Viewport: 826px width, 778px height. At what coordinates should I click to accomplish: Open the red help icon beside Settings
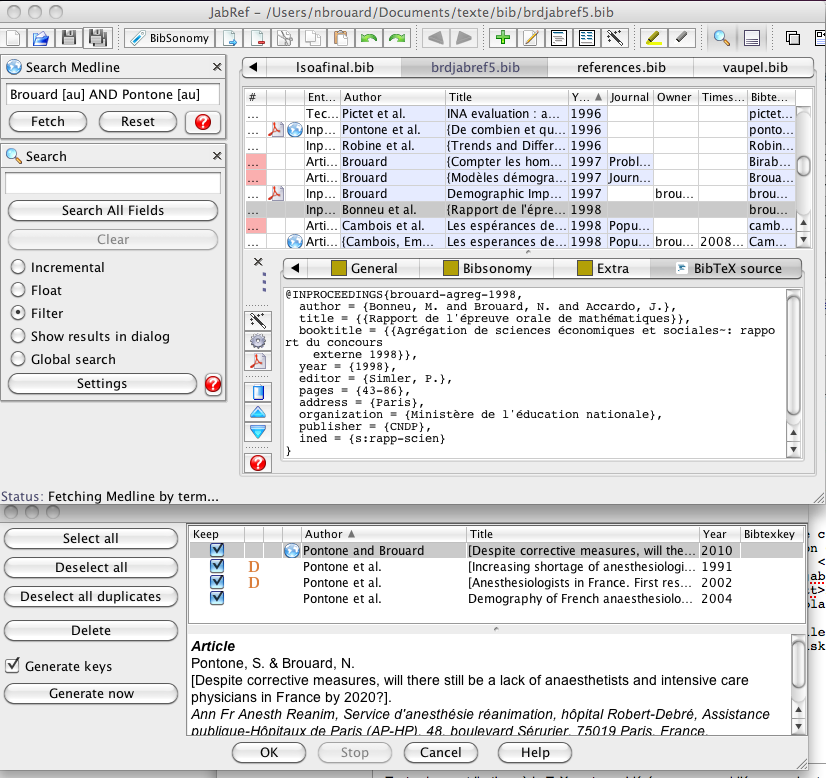point(213,384)
